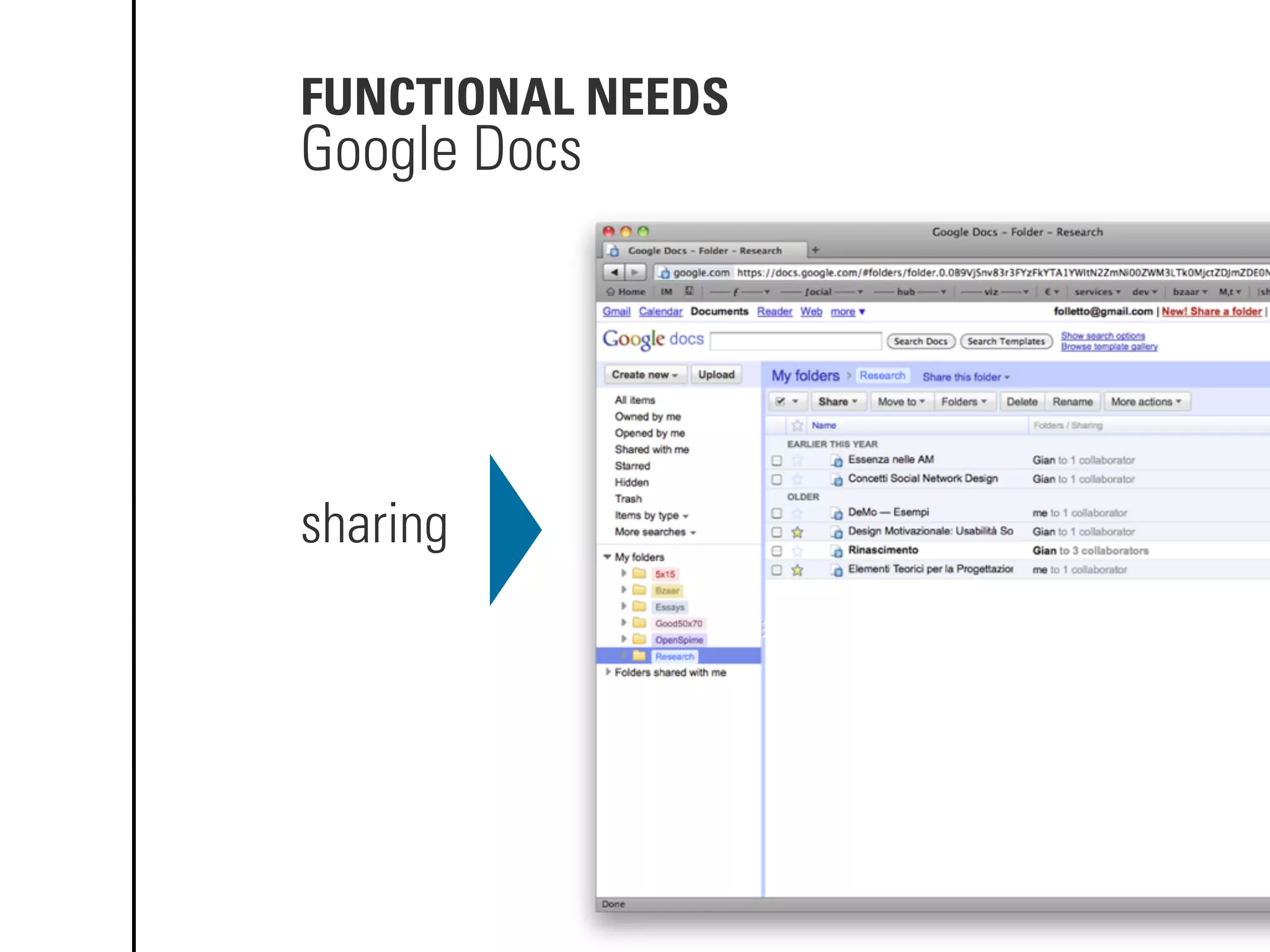Image resolution: width=1270 pixels, height=952 pixels.
Task: Click the Bzaar folder icon
Action: [639, 590]
